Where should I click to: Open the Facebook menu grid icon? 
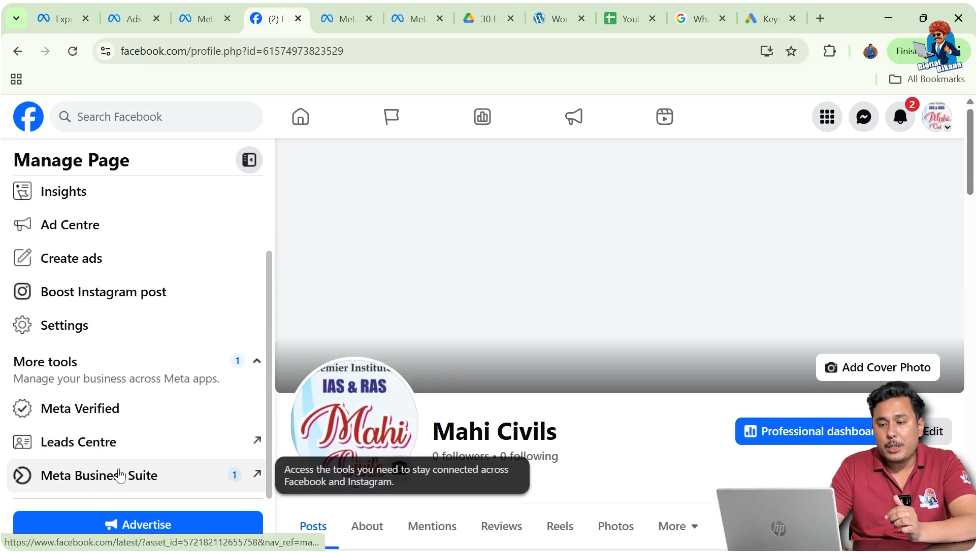[827, 117]
